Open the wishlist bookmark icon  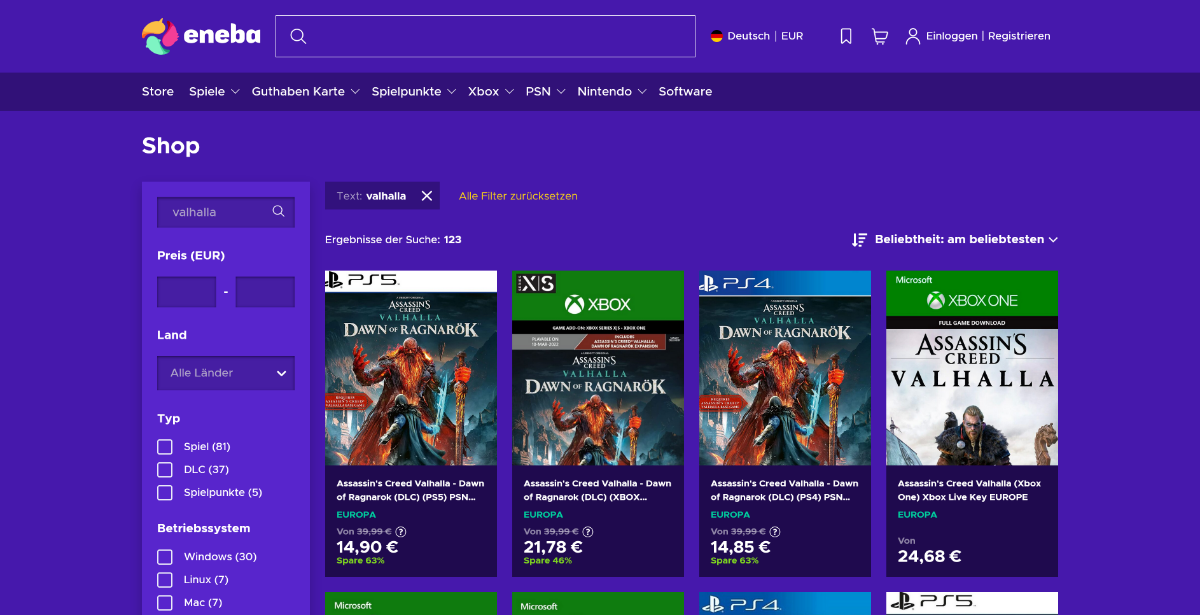coord(846,36)
